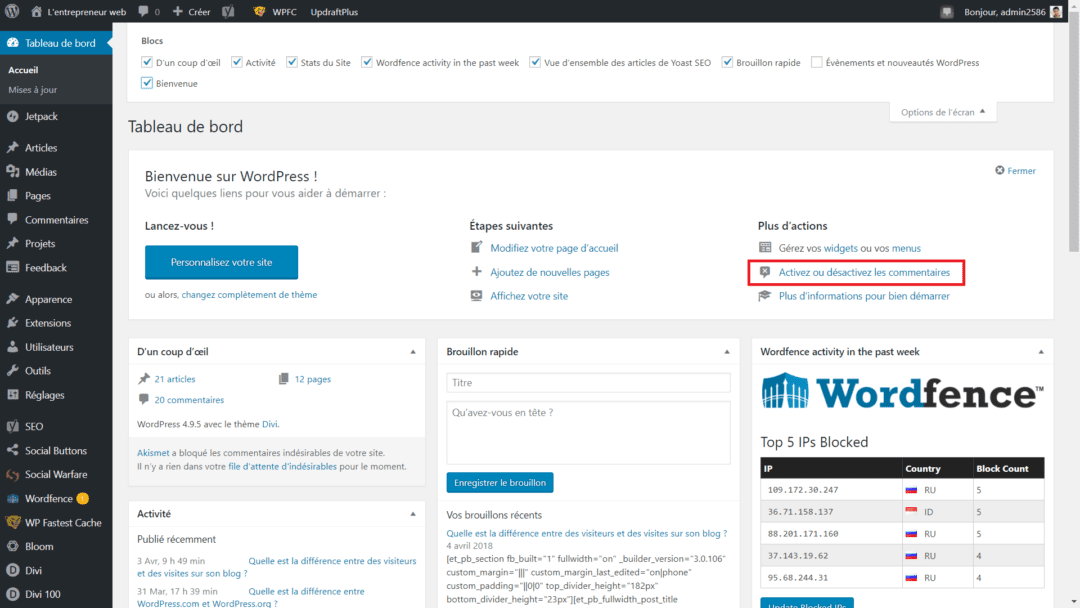Click the Wordfence sidebar icon
Viewport: 1080px width, 608px height.
pos(12,499)
